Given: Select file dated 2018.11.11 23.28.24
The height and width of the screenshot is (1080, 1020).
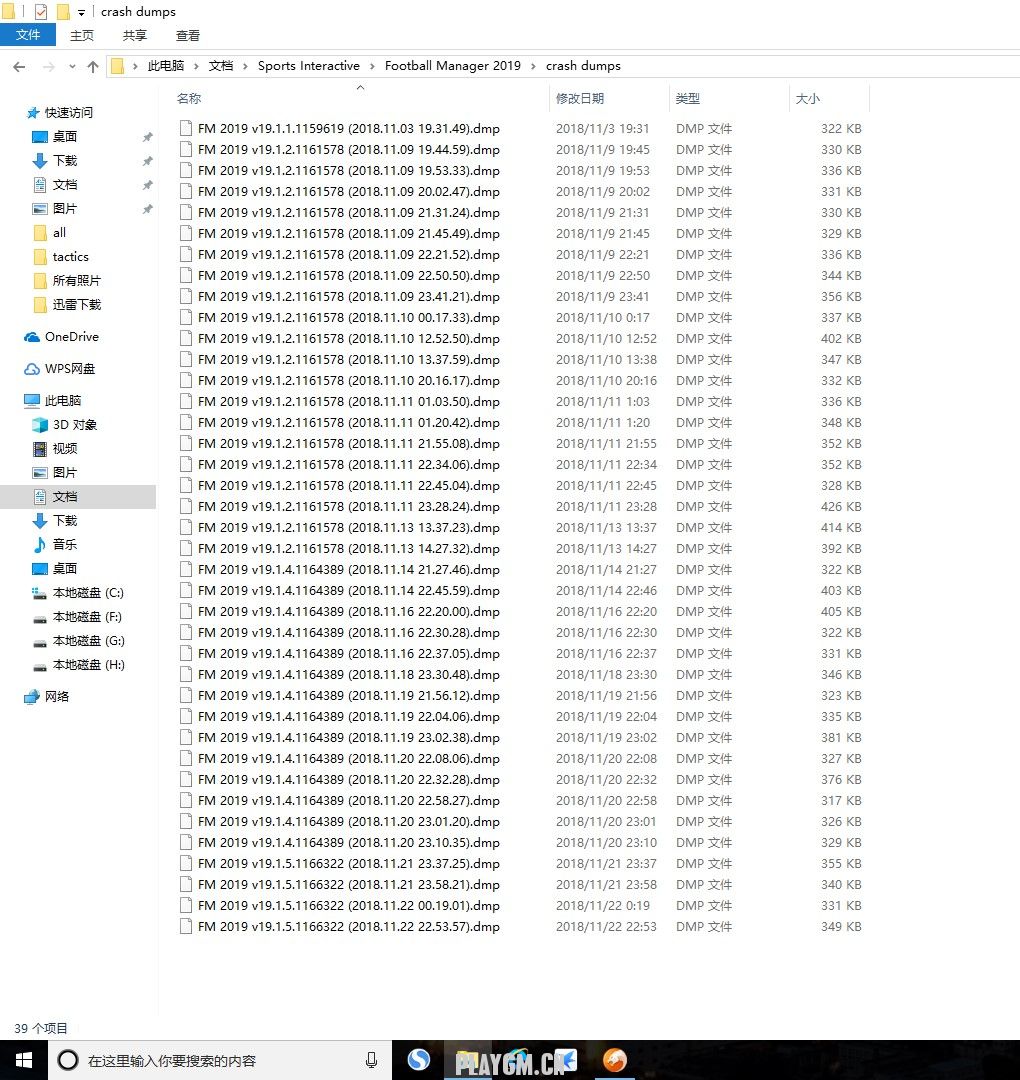Looking at the screenshot, I should click(x=348, y=507).
